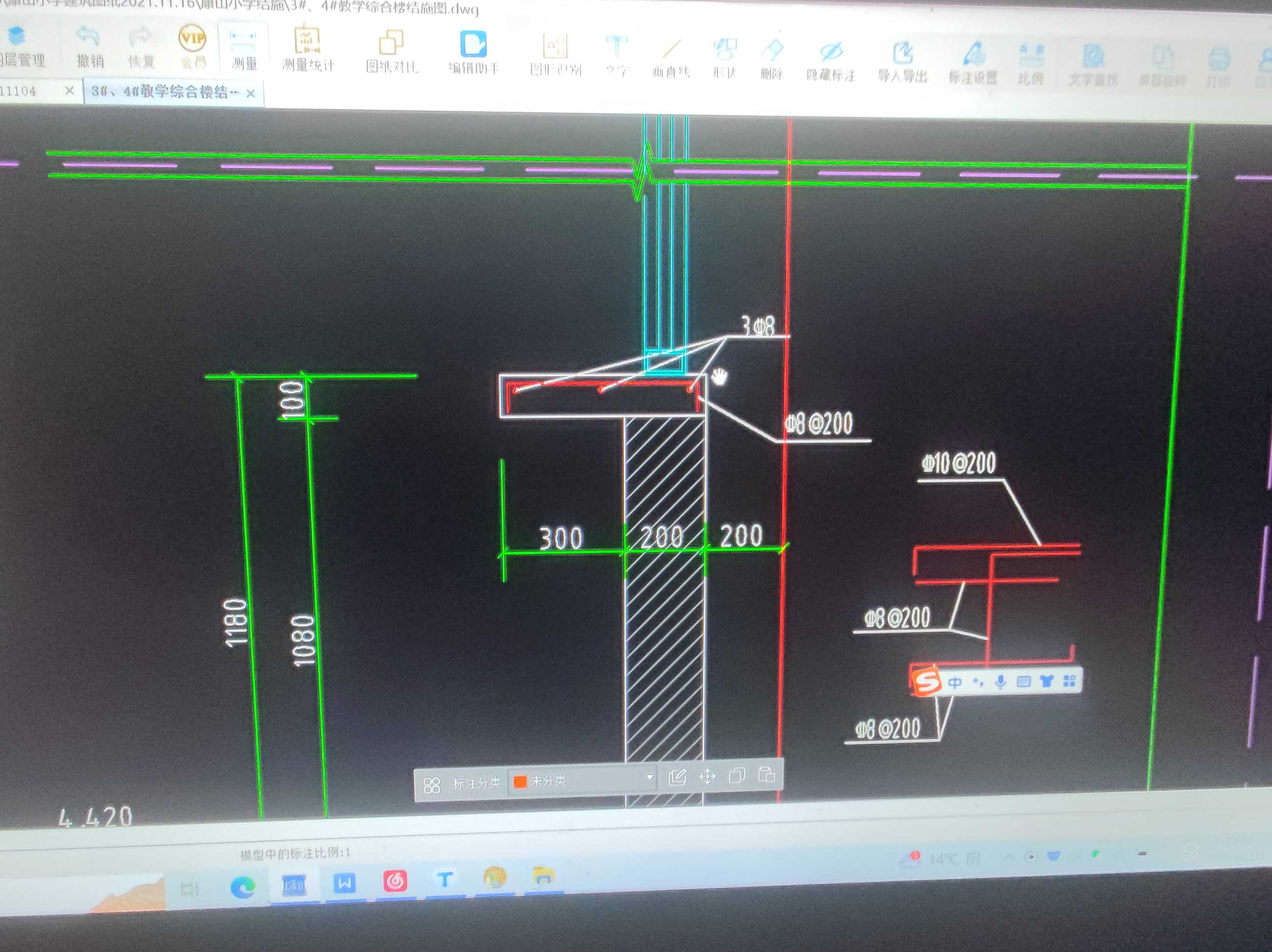Image resolution: width=1272 pixels, height=952 pixels.
Task: Select the 测量 measure tool
Action: pos(244,50)
